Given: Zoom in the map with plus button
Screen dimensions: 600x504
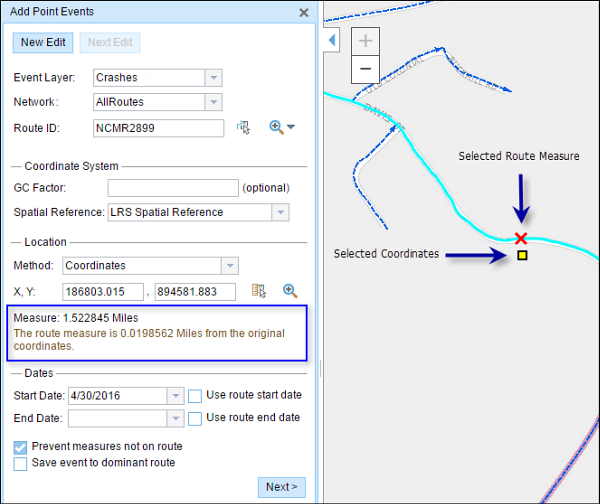Looking at the screenshot, I should [x=366, y=41].
